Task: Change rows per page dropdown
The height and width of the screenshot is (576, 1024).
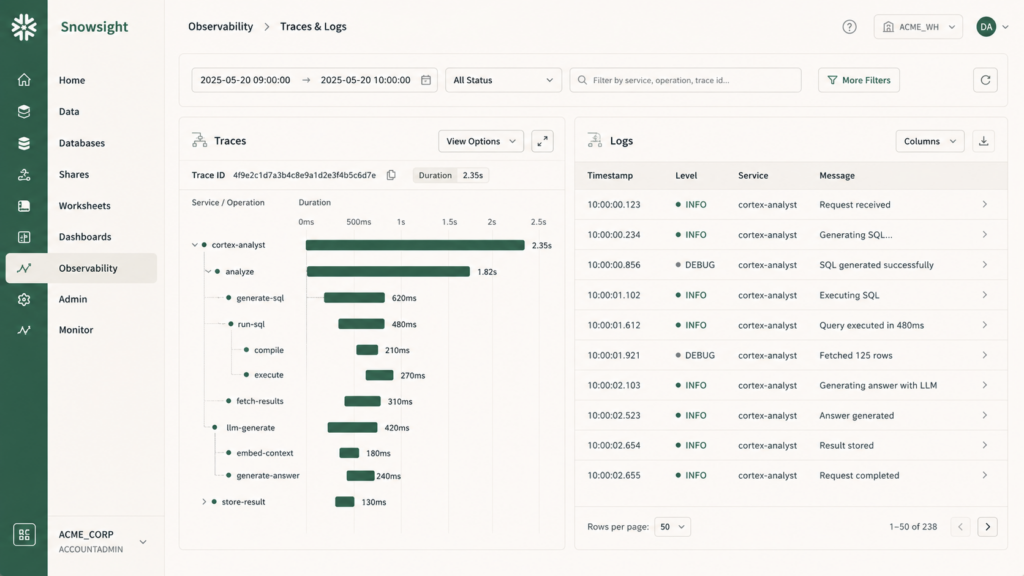Action: click(672, 527)
